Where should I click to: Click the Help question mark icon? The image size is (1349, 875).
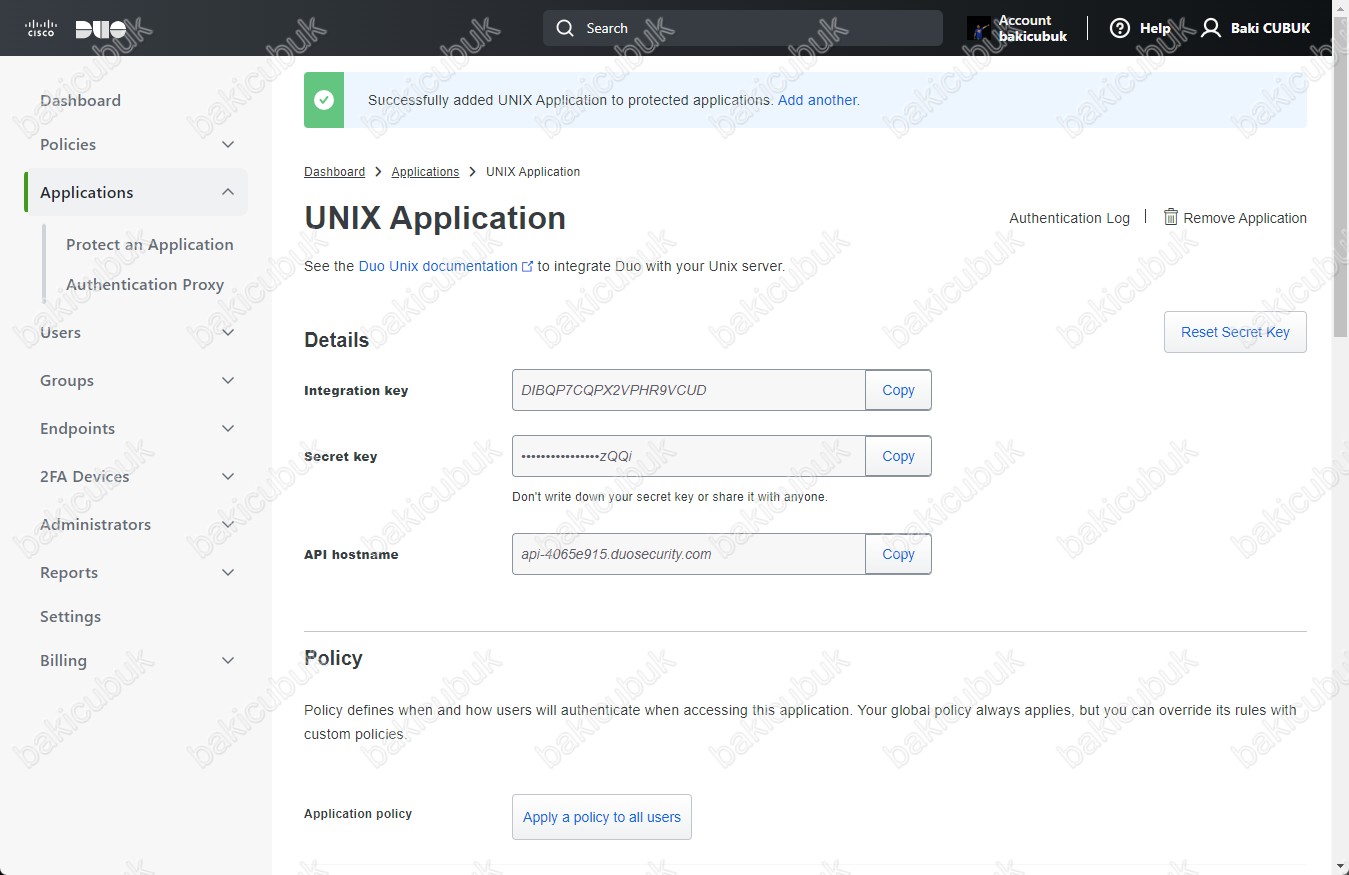[x=1120, y=28]
